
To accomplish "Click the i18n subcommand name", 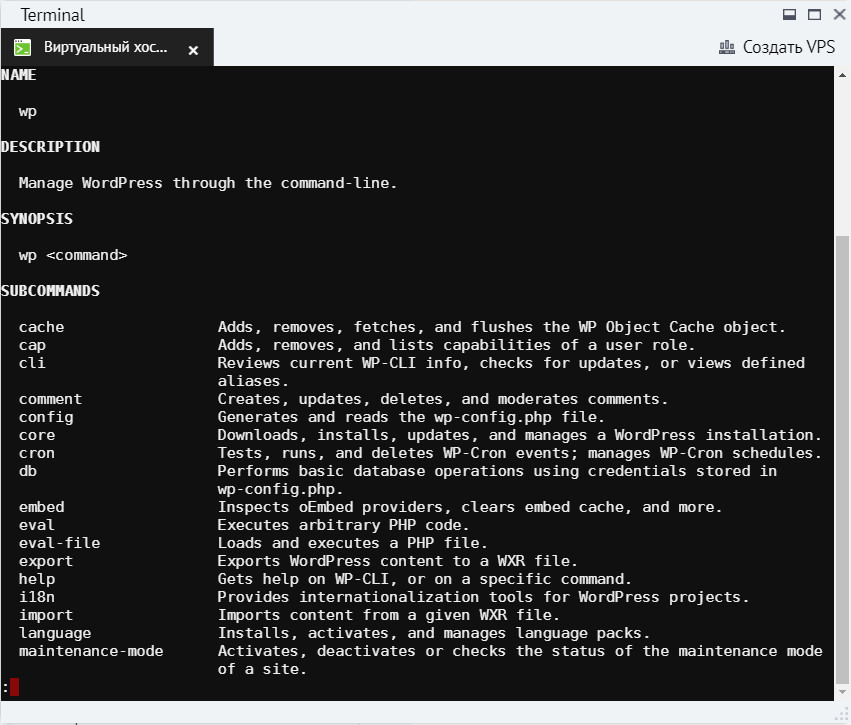I will (37, 597).
